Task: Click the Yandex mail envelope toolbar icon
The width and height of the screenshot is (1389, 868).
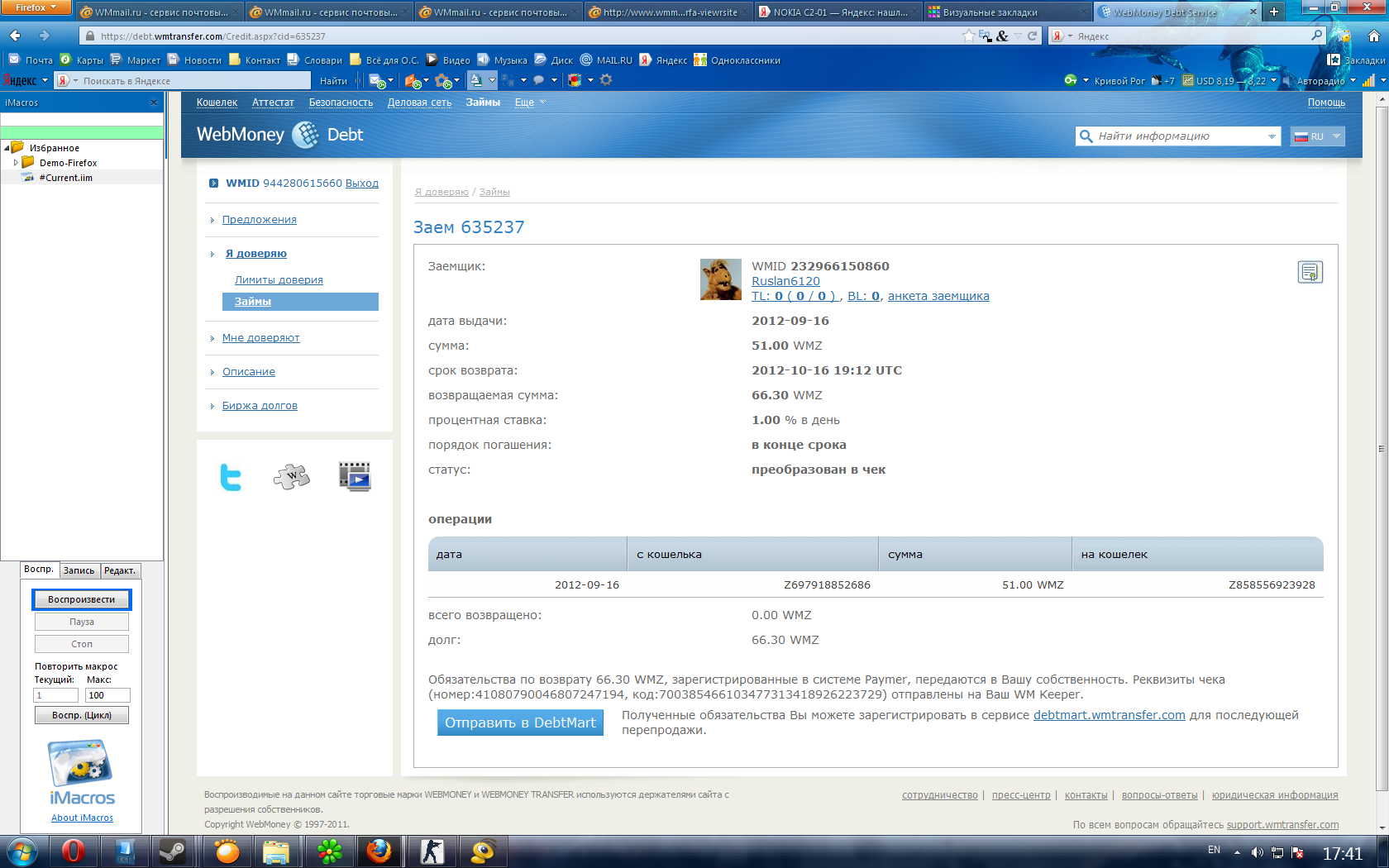Action: [376, 80]
